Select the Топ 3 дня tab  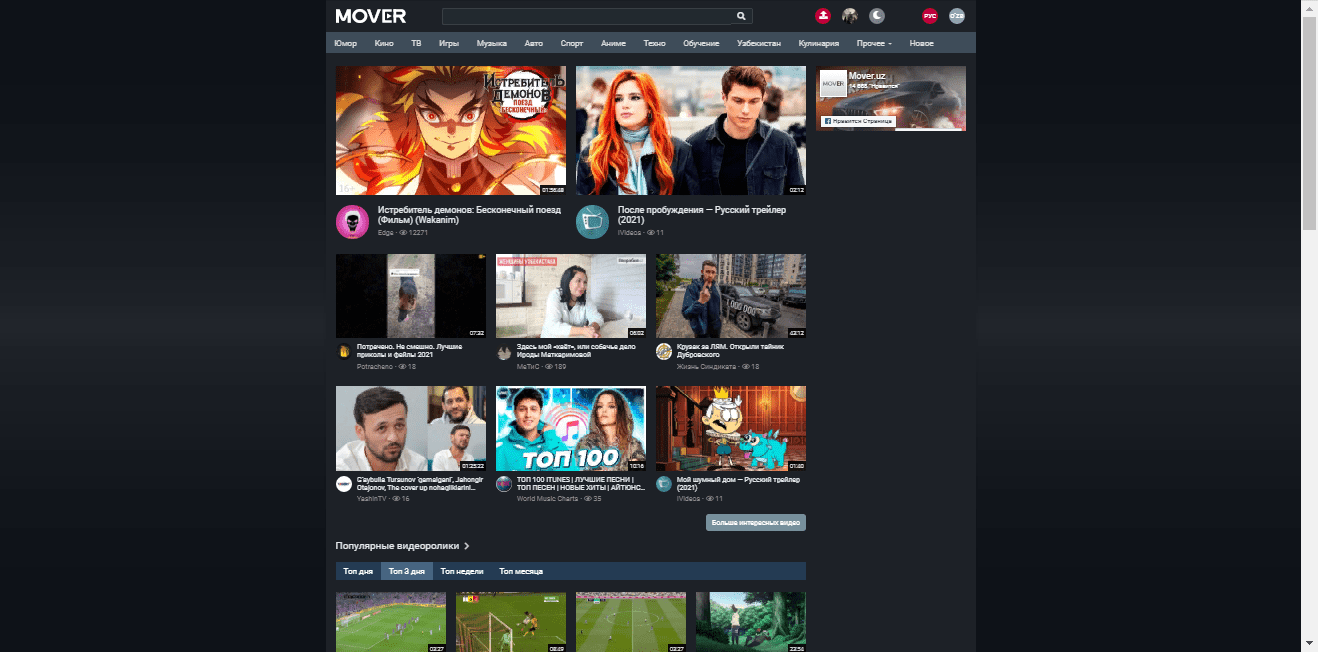pyautogui.click(x=407, y=571)
